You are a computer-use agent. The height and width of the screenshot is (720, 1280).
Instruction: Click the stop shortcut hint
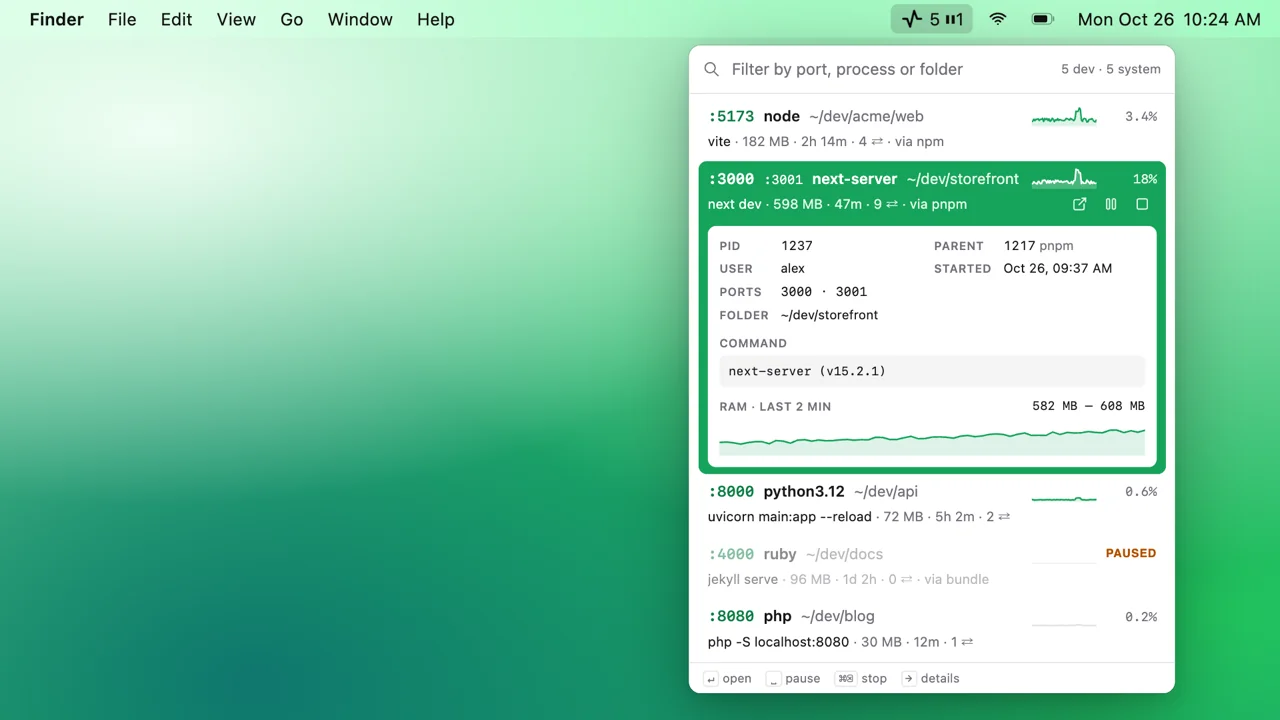(861, 678)
